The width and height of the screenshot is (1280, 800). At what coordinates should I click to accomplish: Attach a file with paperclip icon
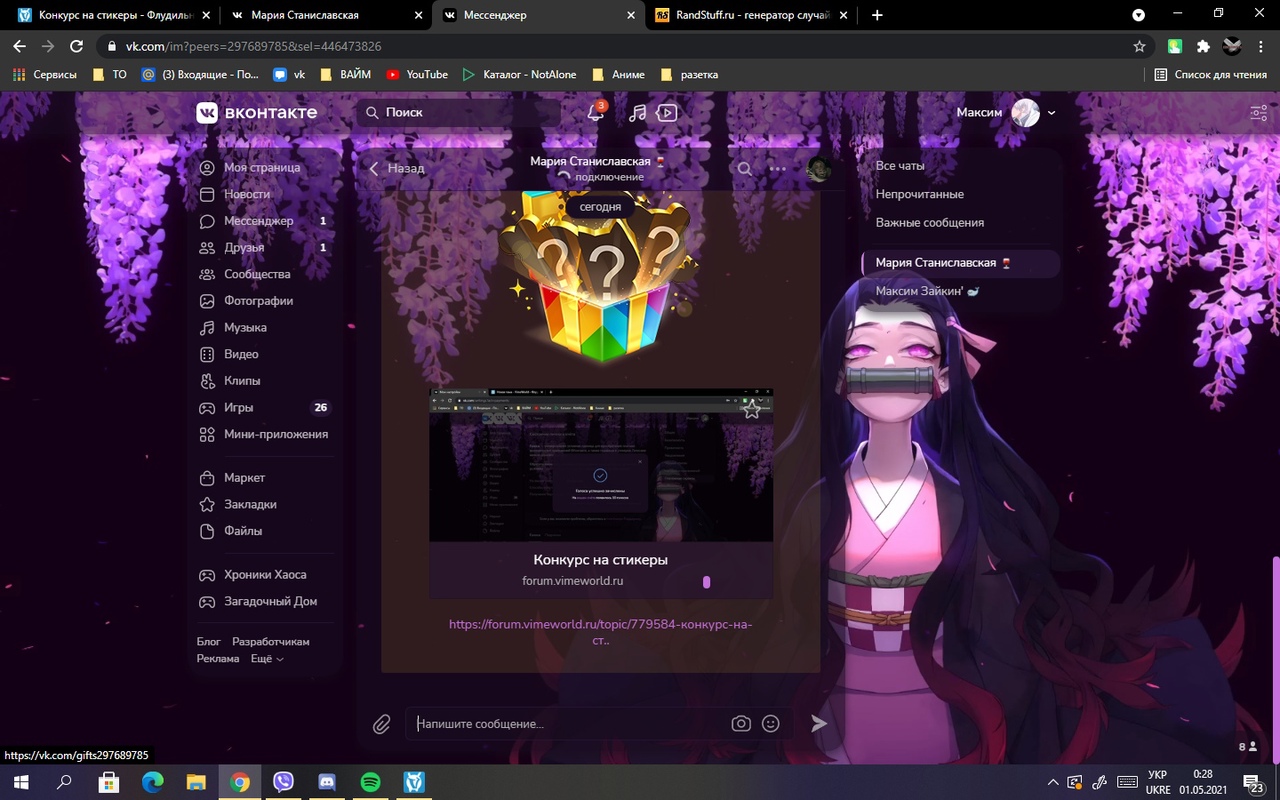click(381, 724)
